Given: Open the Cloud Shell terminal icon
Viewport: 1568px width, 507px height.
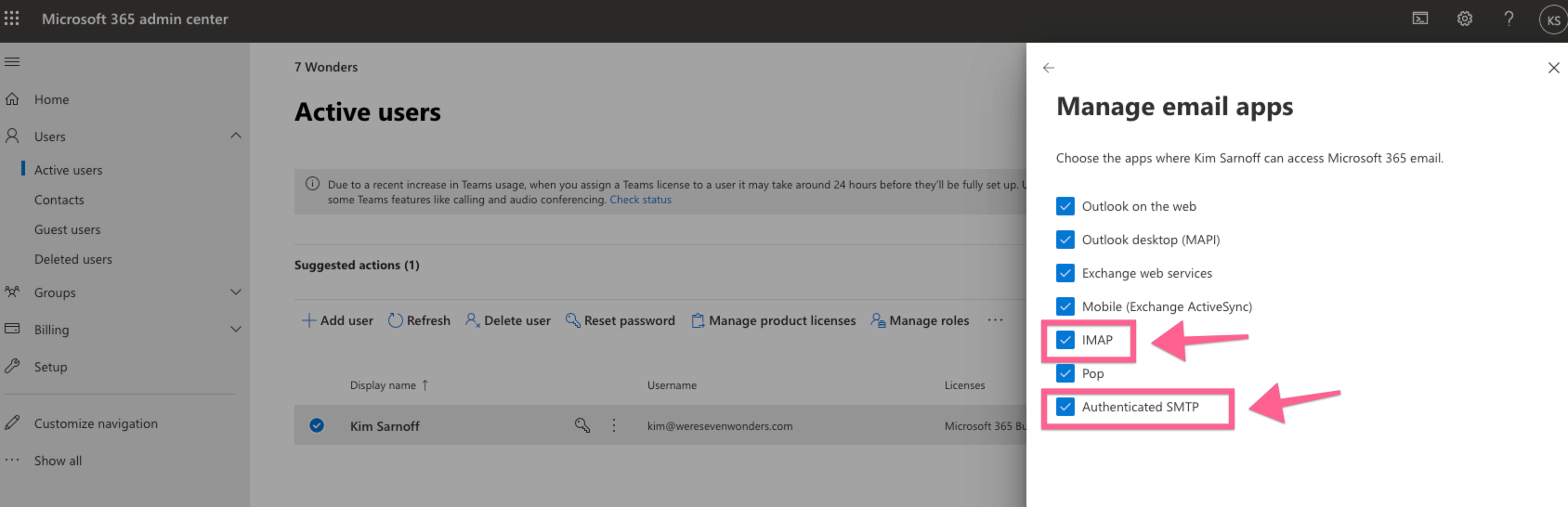Looking at the screenshot, I should (x=1420, y=19).
